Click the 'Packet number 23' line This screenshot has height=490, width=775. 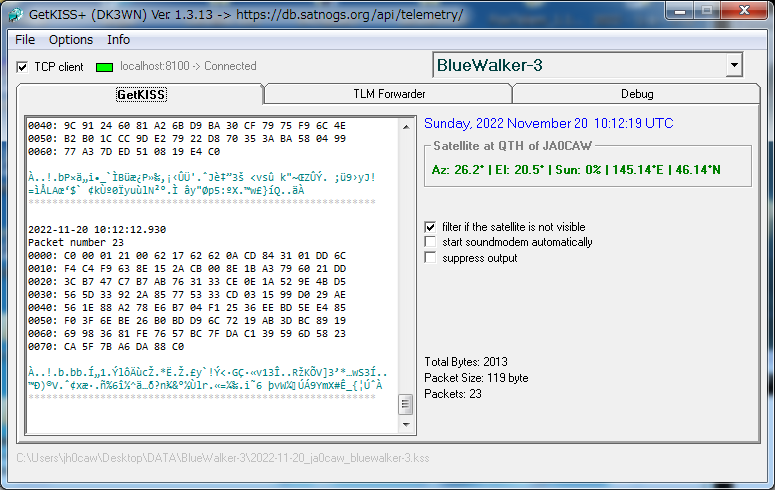coord(76,242)
